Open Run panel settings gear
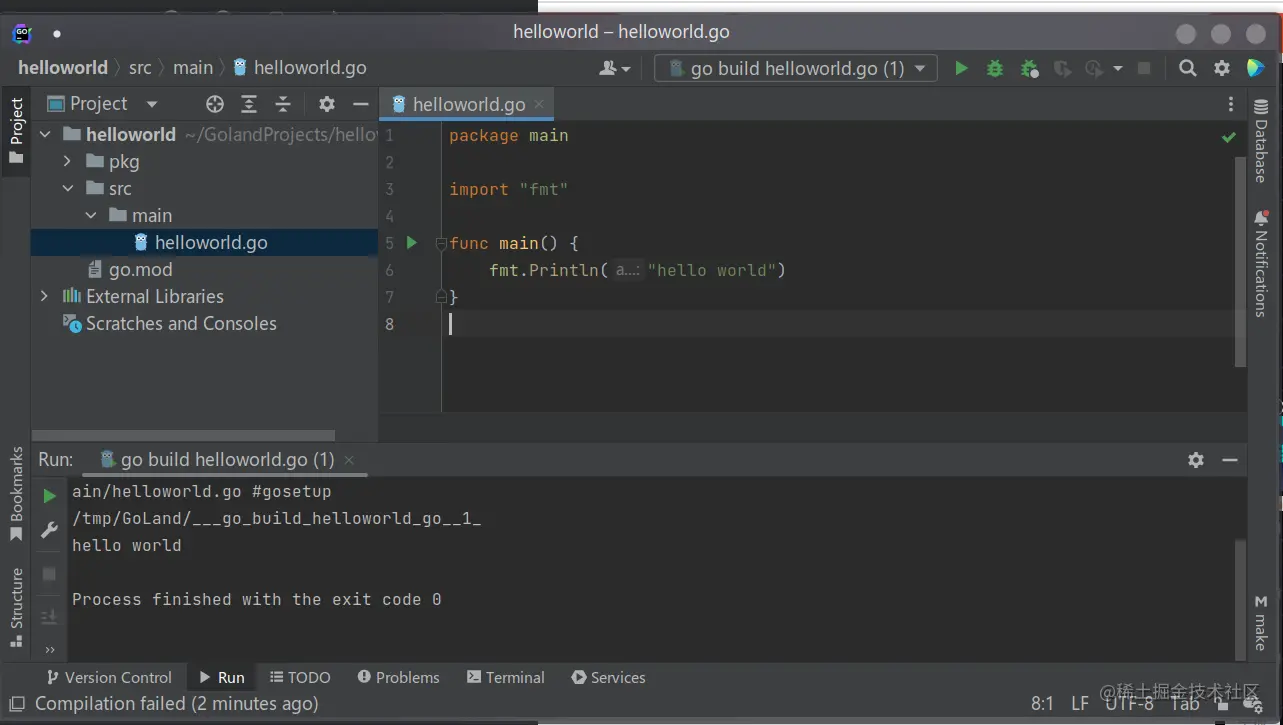Viewport: 1283px width, 725px height. 1196,460
